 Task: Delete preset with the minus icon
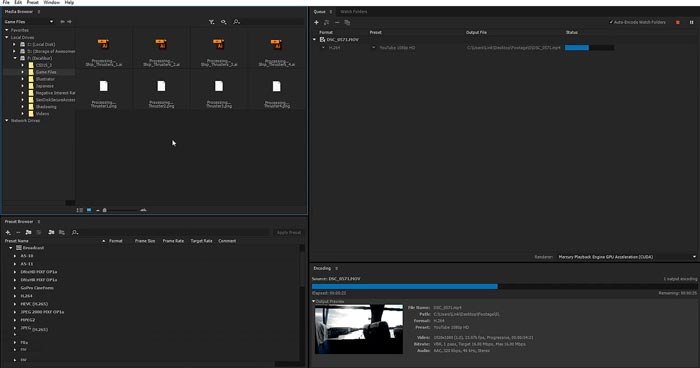[x=18, y=232]
